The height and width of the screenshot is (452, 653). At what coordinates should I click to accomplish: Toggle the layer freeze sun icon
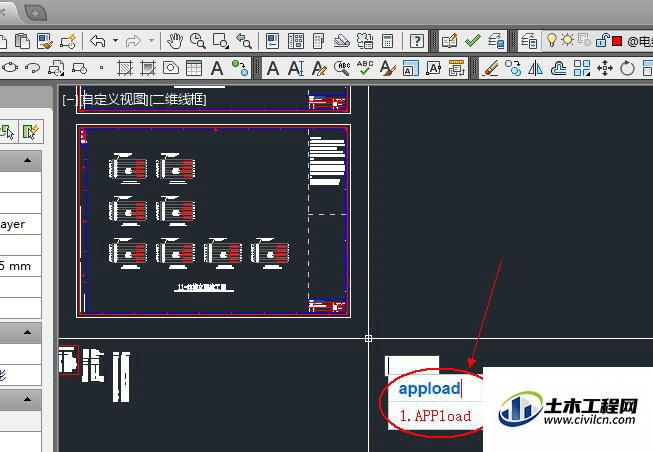point(567,40)
